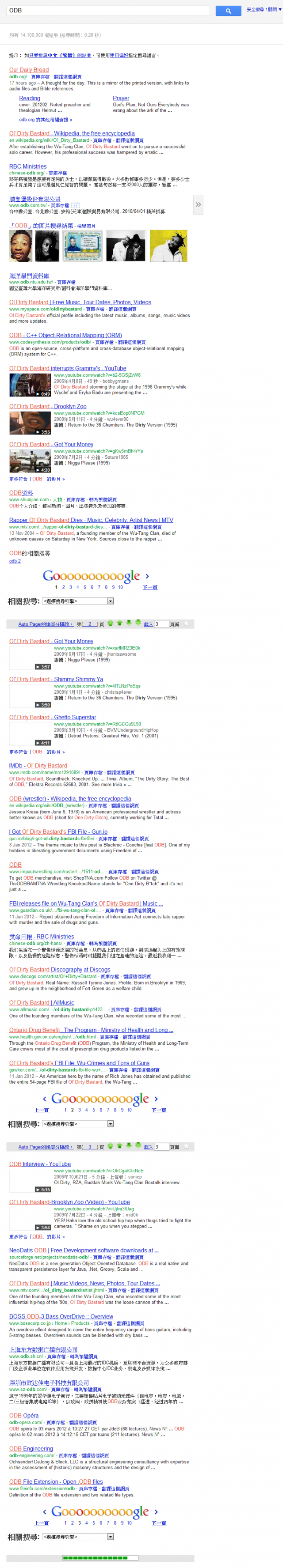Click the 檢舉圖片 report images link
This screenshot has width=283, height=1568.
point(87,226)
